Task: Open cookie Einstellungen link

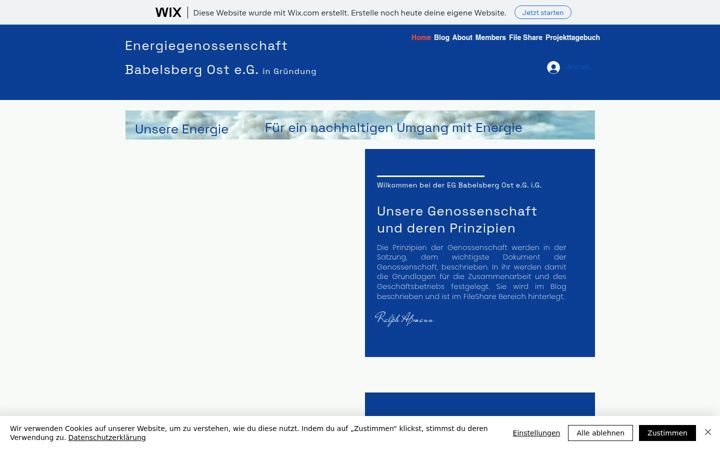Action: [x=536, y=433]
